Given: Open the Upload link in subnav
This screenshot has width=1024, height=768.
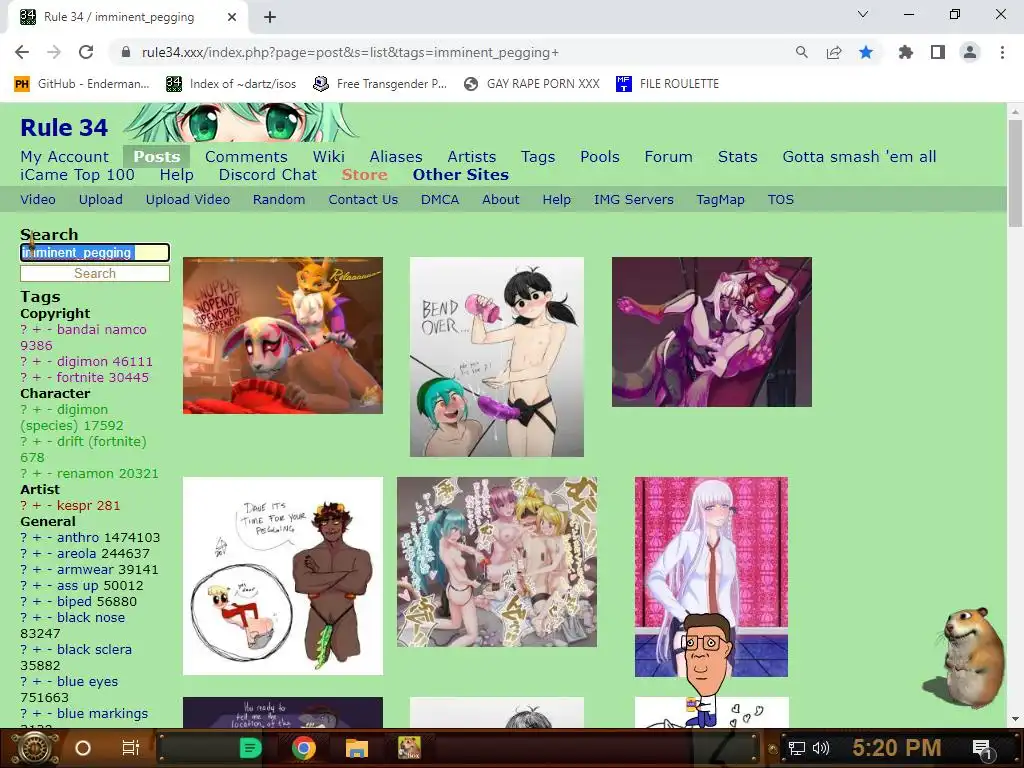Looking at the screenshot, I should 101,200.
